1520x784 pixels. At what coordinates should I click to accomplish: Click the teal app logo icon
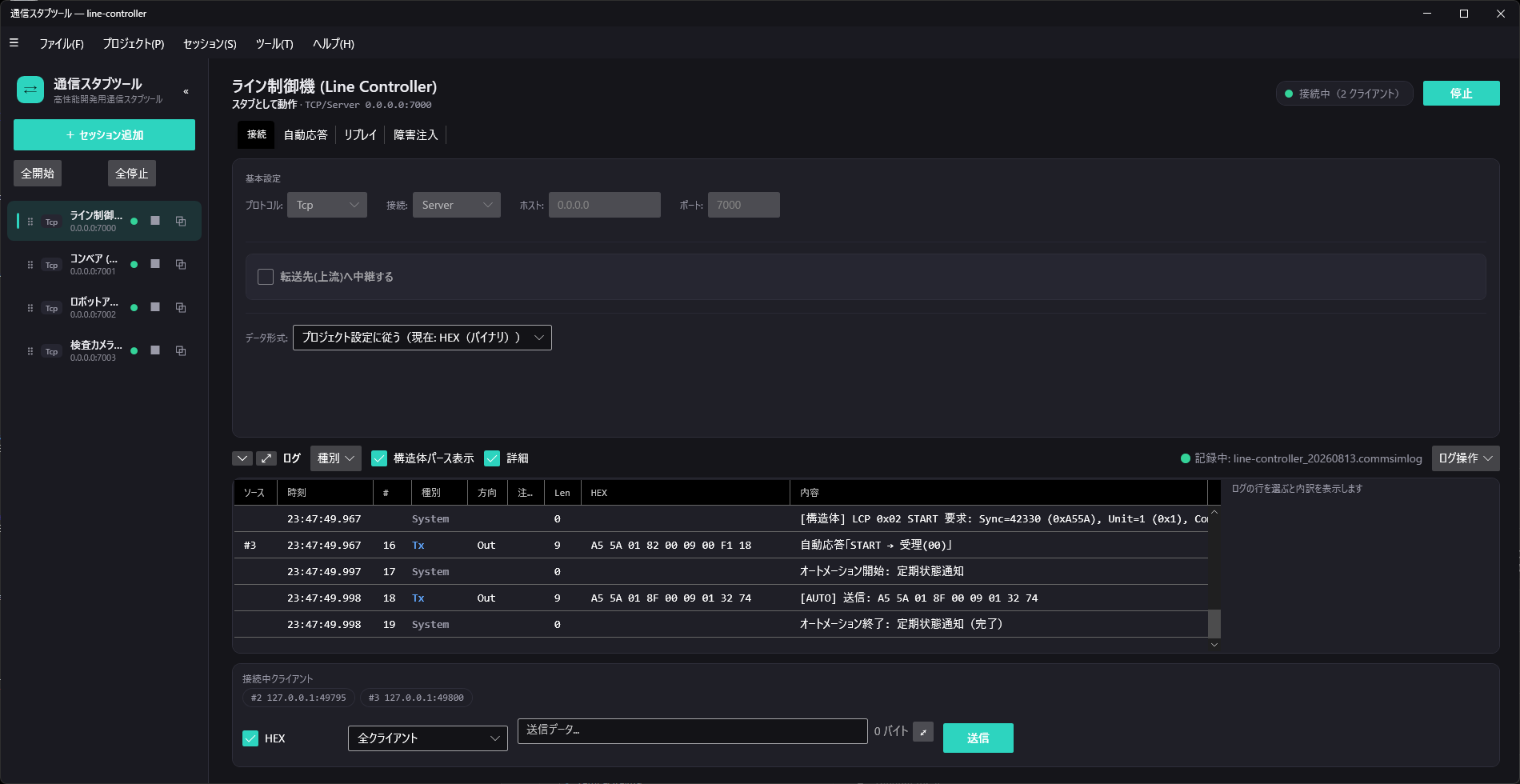tap(30, 90)
